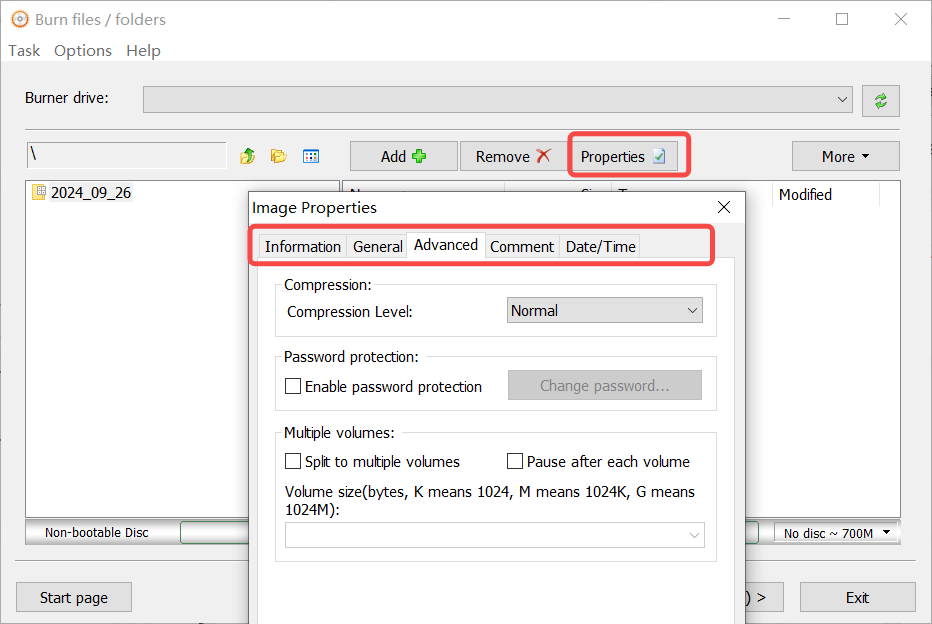
Task: Open the No disc ~ 700M size selector
Action: (x=836, y=533)
